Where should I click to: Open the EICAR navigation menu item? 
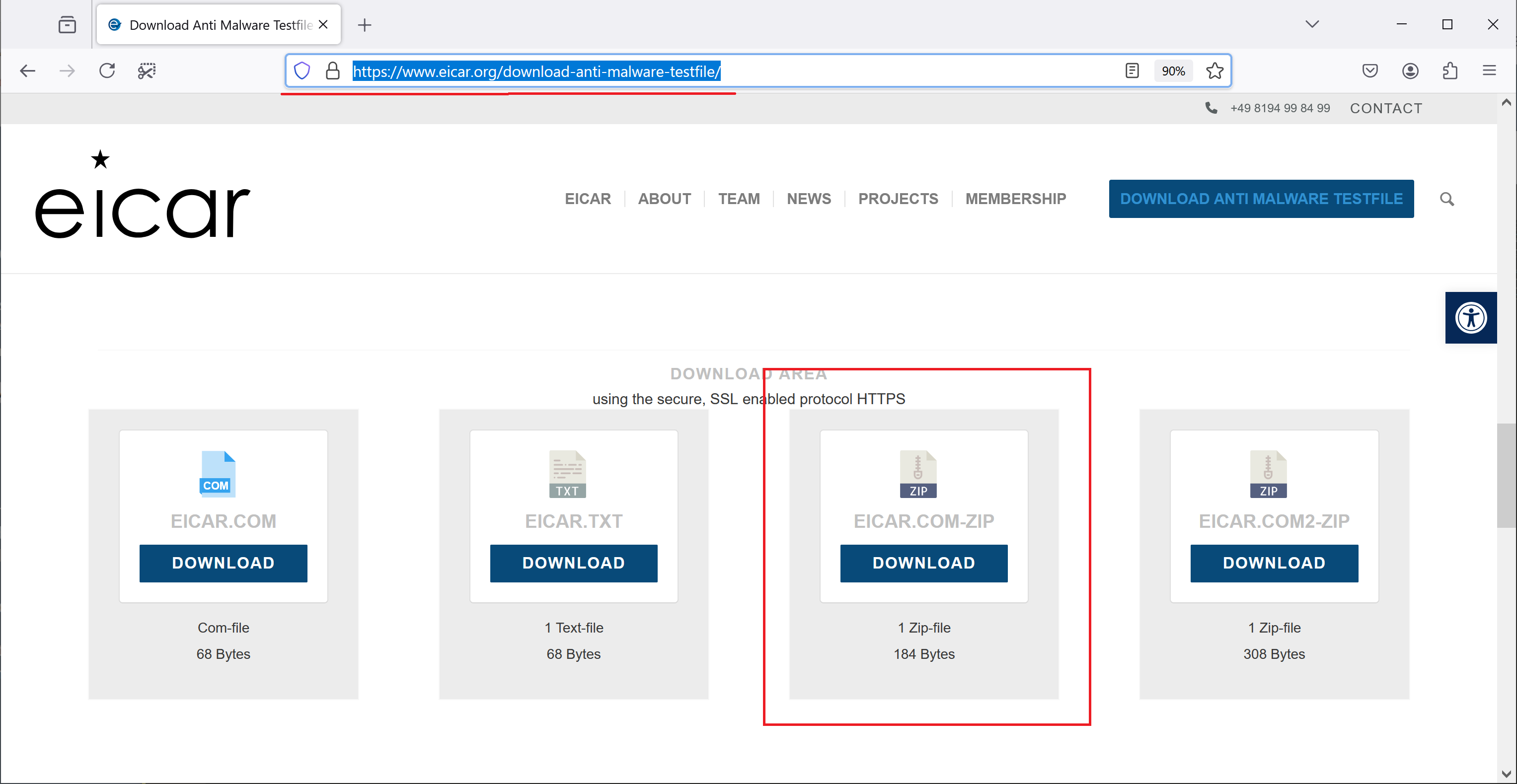(588, 199)
